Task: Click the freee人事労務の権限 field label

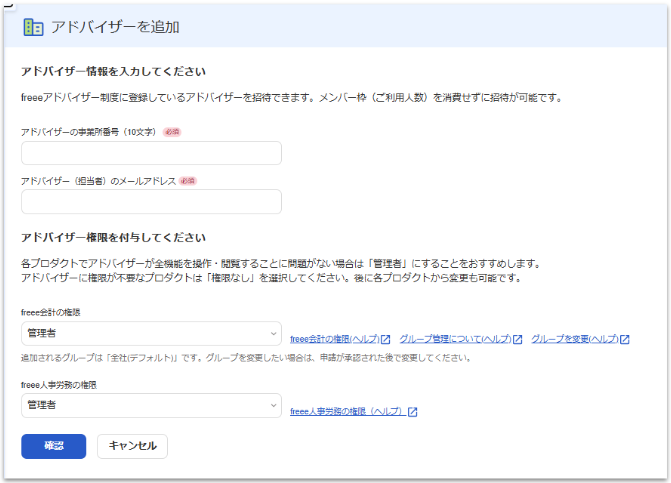Action: [59, 385]
